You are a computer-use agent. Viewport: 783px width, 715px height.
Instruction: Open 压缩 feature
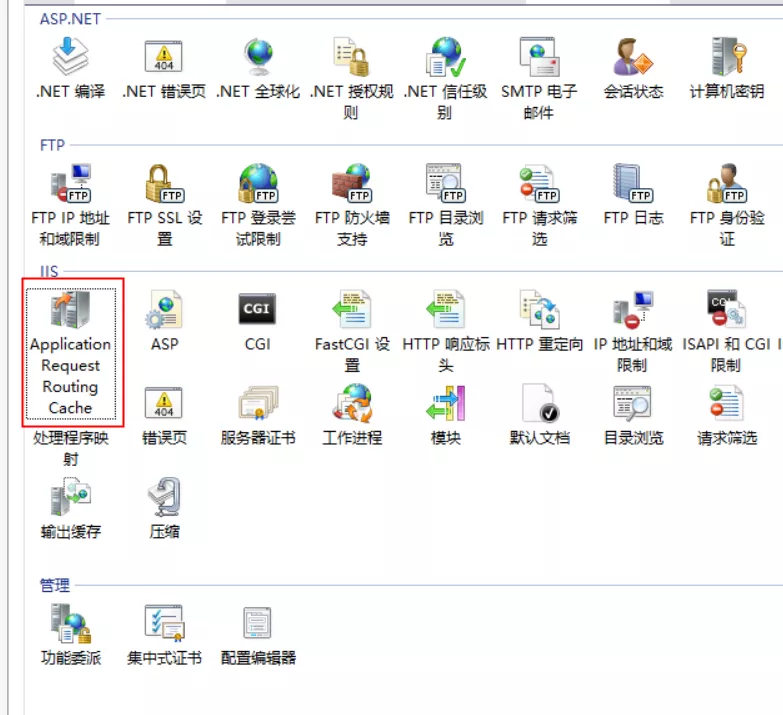point(164,509)
